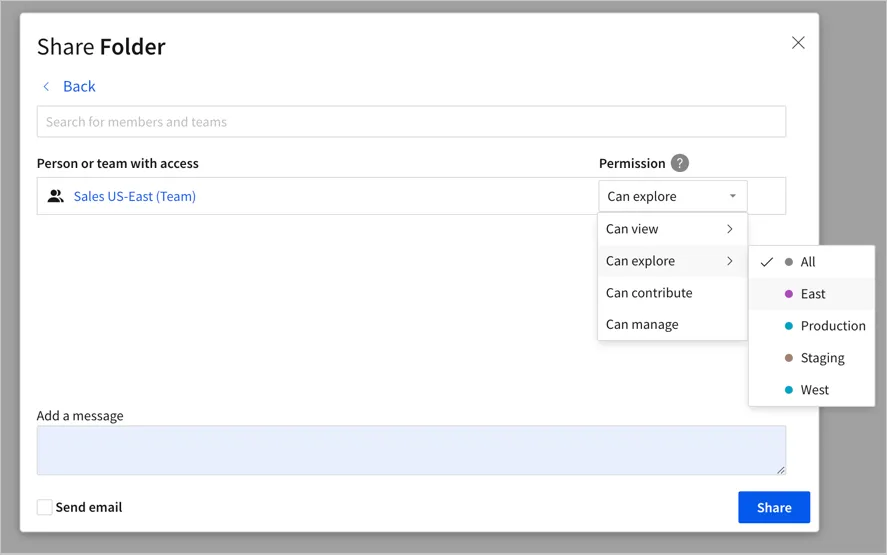The image size is (887, 555).
Task: Click the message box resize handle
Action: (781, 470)
